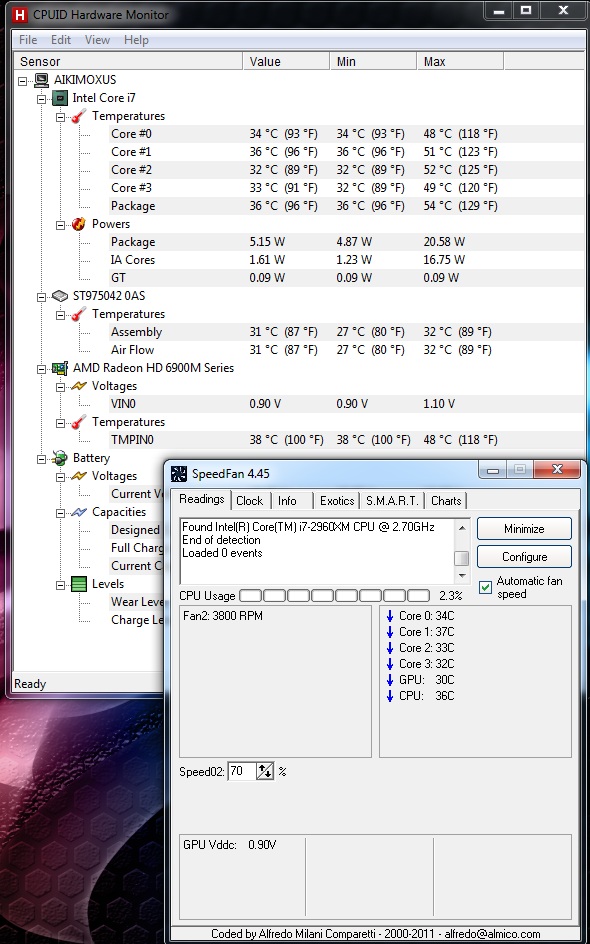Click the down arrow icon beside CPU 36C
The image size is (590, 944).
[390, 697]
